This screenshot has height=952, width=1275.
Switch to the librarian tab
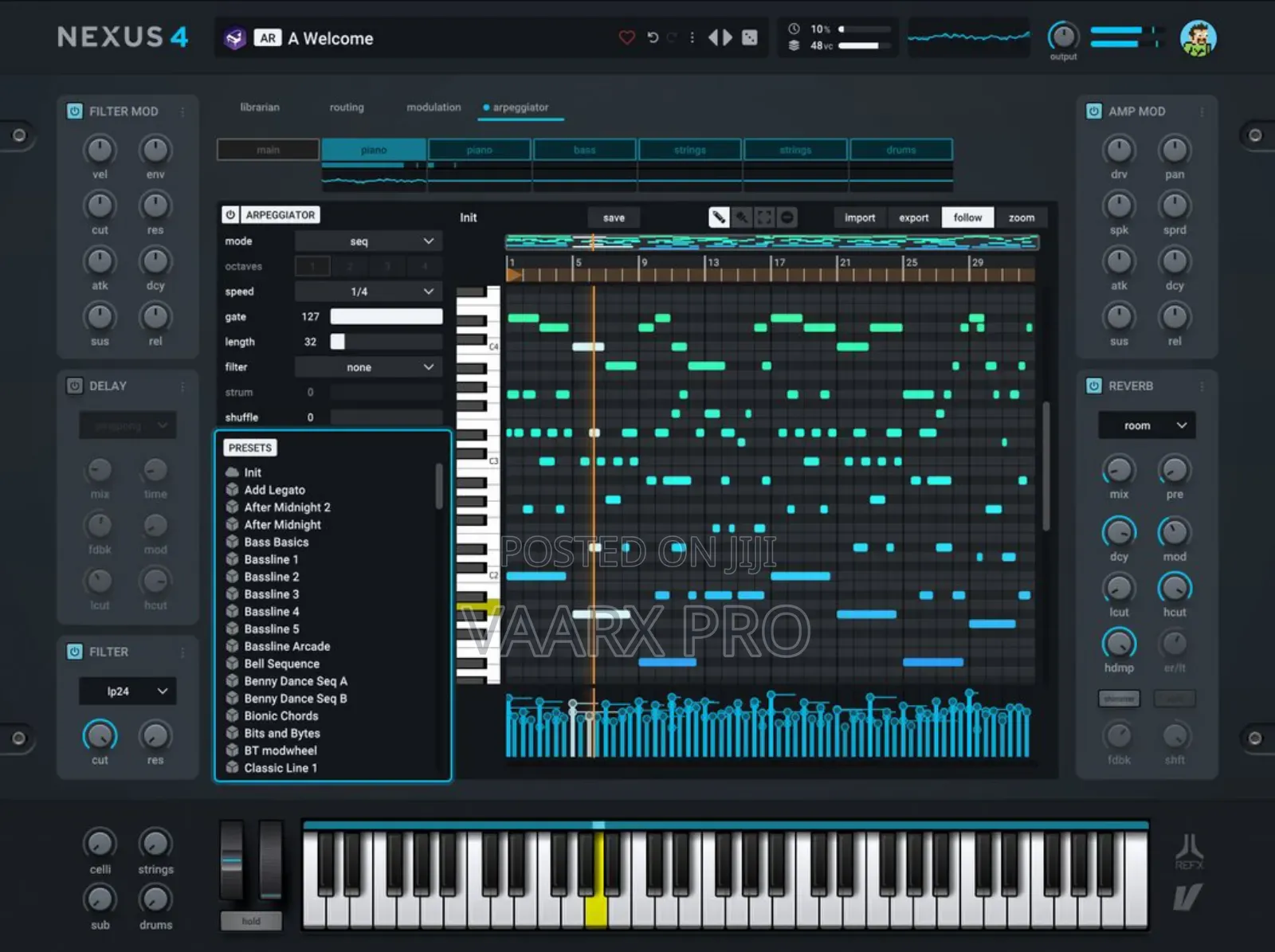tap(260, 107)
